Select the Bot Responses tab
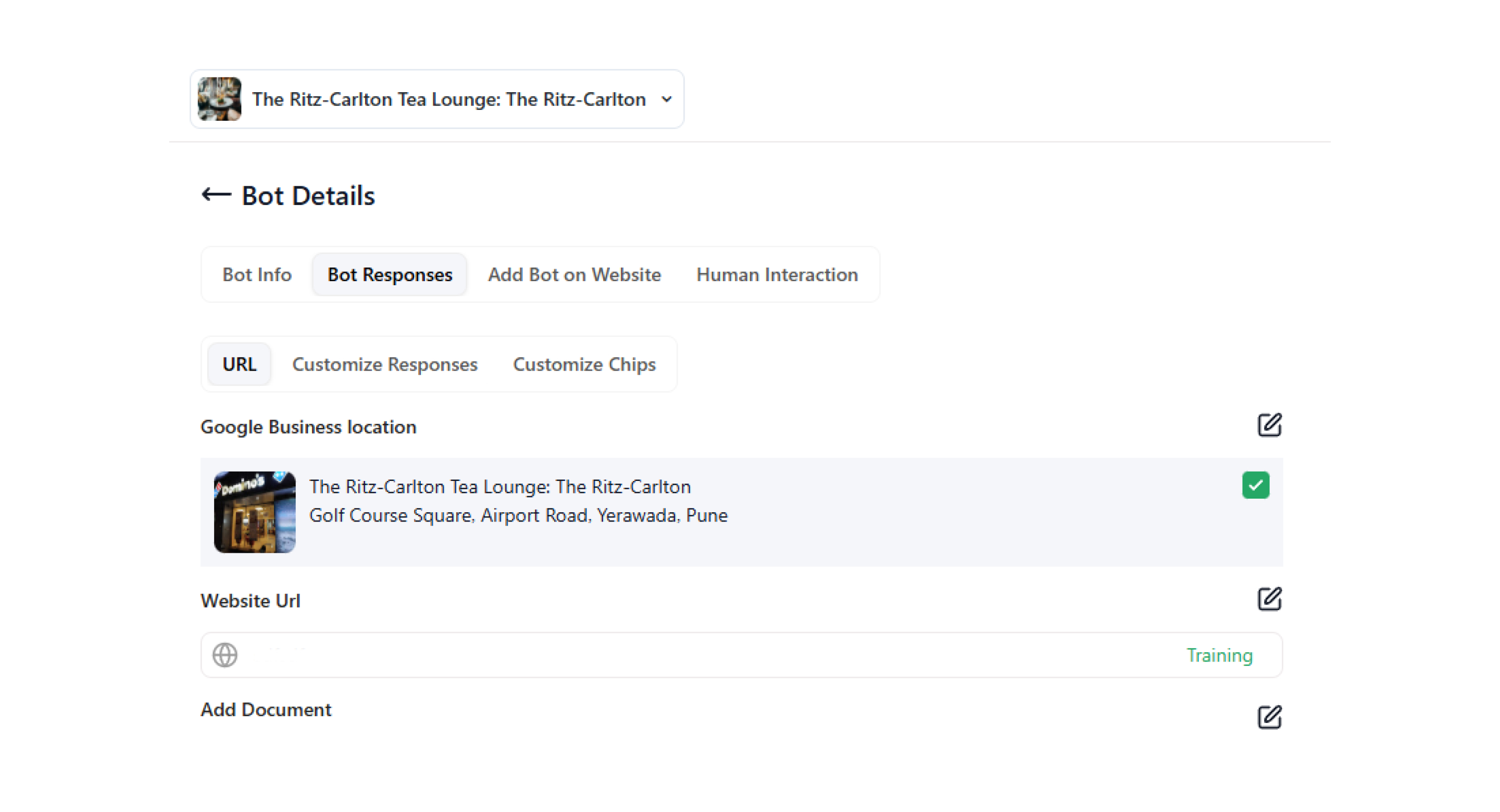The width and height of the screenshot is (1500, 812). [x=390, y=275]
